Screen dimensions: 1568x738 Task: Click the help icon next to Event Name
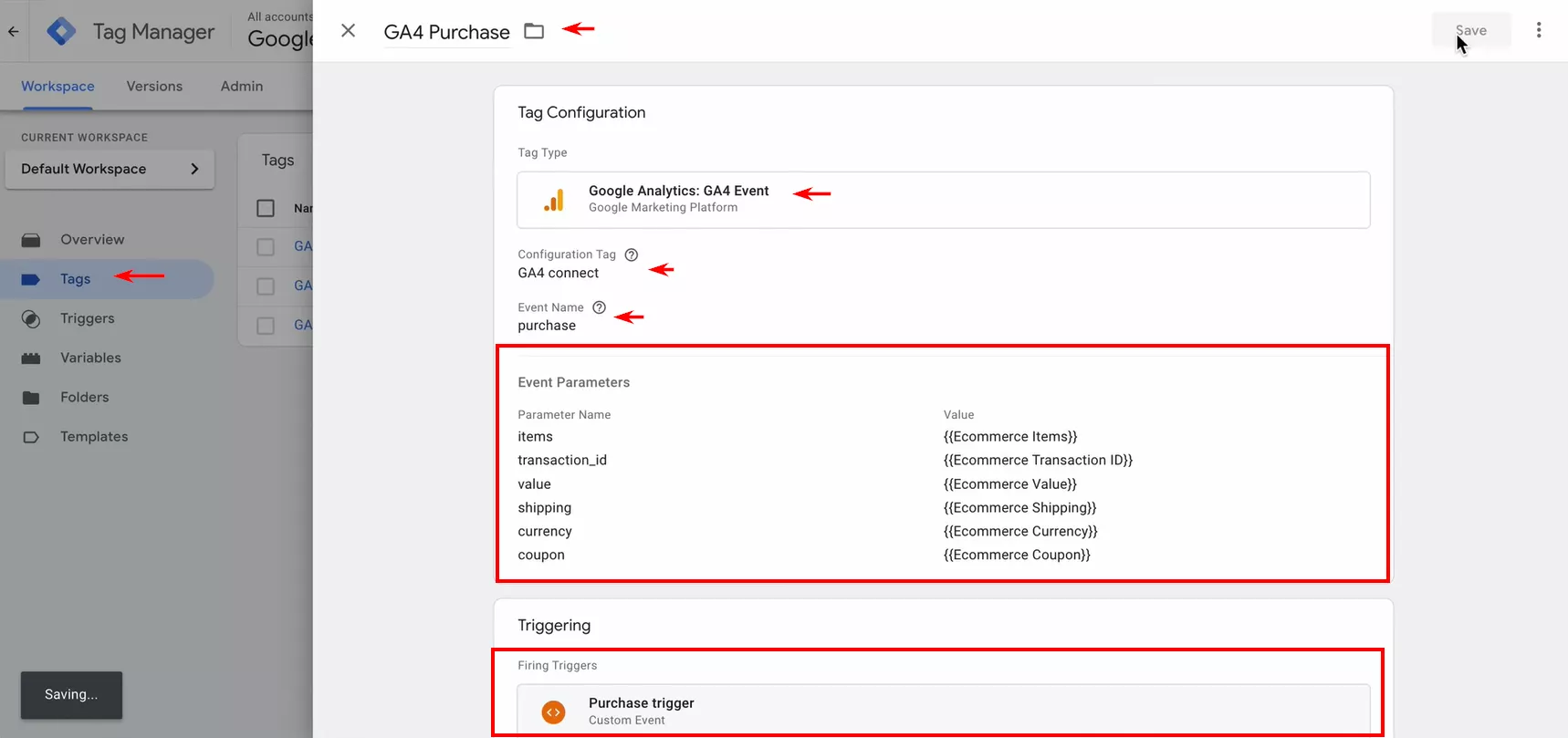[x=599, y=307]
